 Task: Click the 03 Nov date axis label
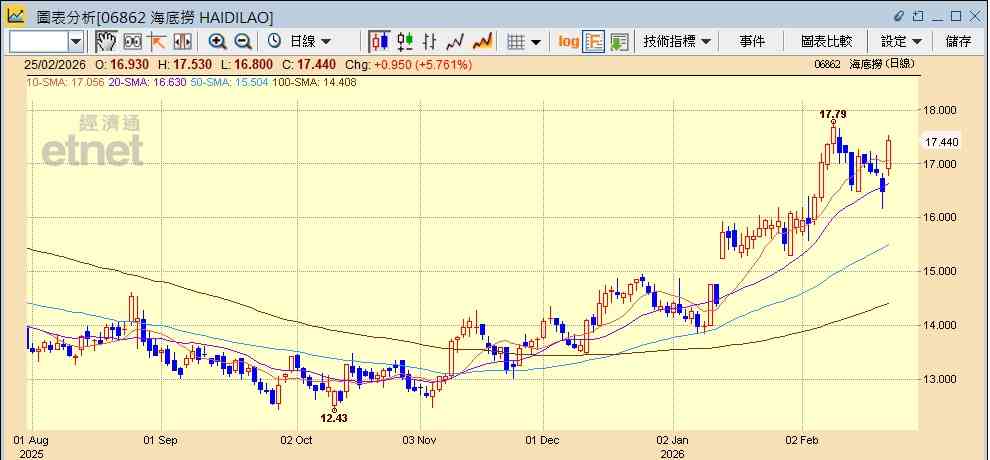tap(420, 440)
